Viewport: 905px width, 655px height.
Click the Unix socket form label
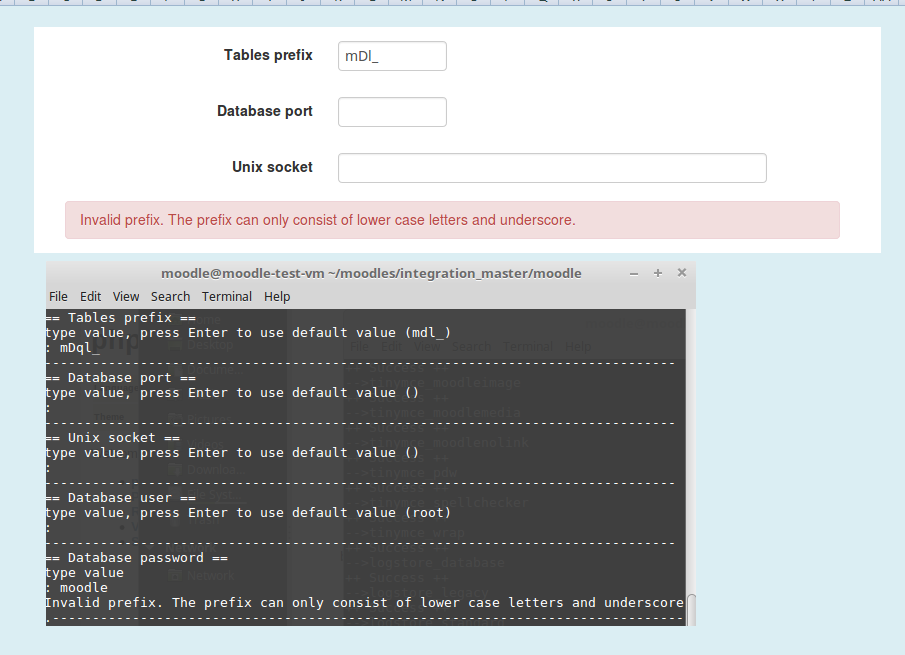pyautogui.click(x=272, y=167)
